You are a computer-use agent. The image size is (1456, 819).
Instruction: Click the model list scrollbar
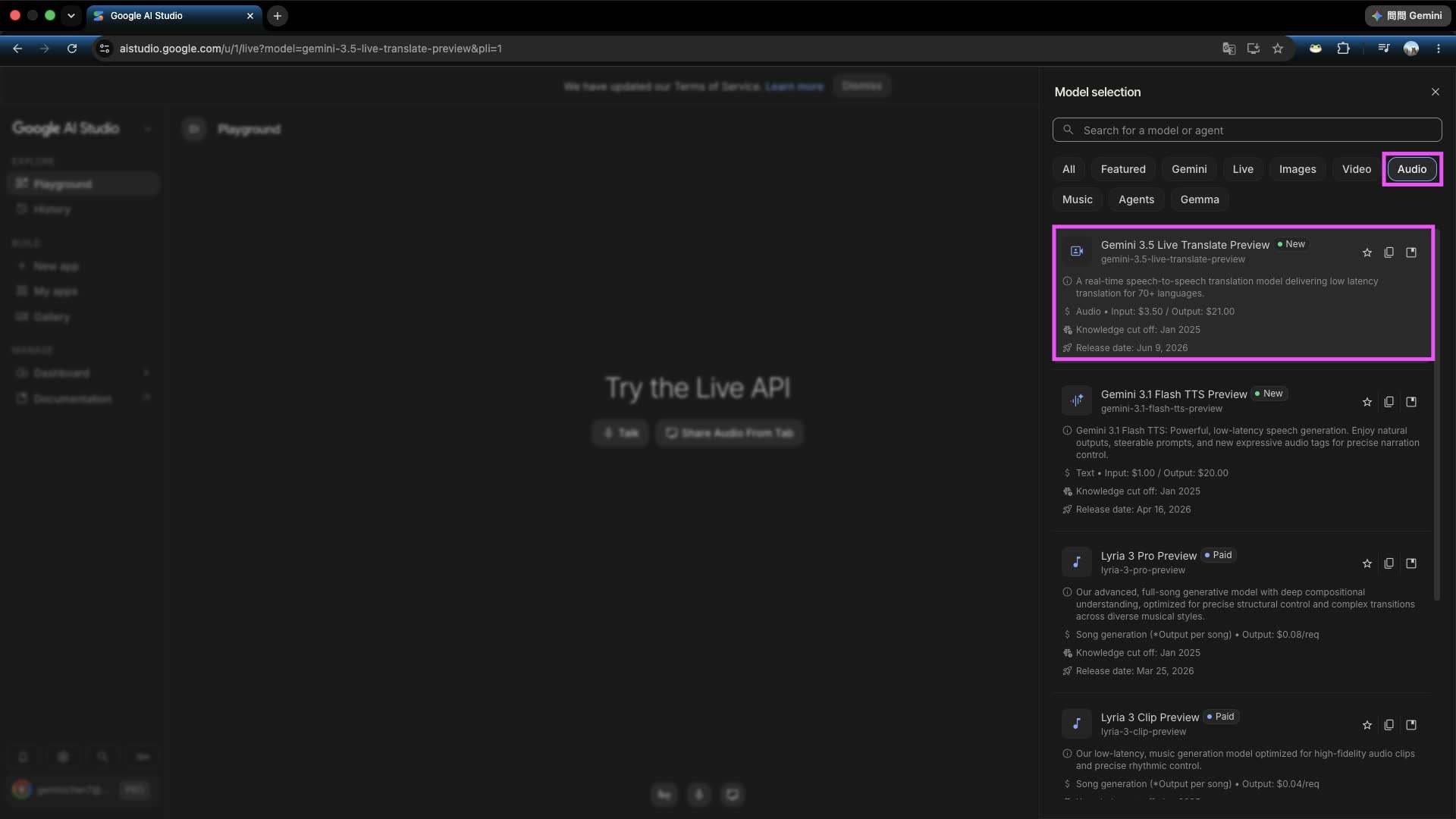click(1436, 413)
